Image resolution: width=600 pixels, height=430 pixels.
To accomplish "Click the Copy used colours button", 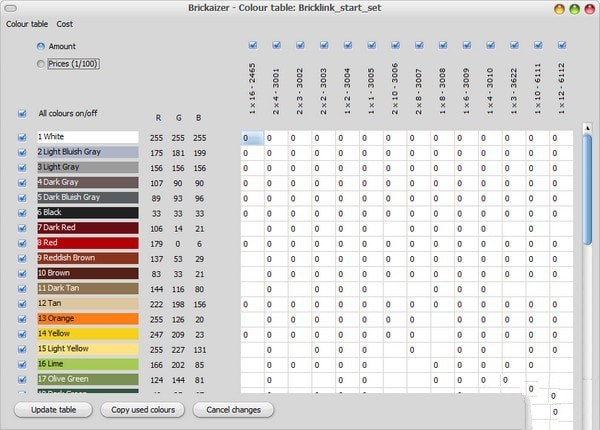I will tap(143, 410).
